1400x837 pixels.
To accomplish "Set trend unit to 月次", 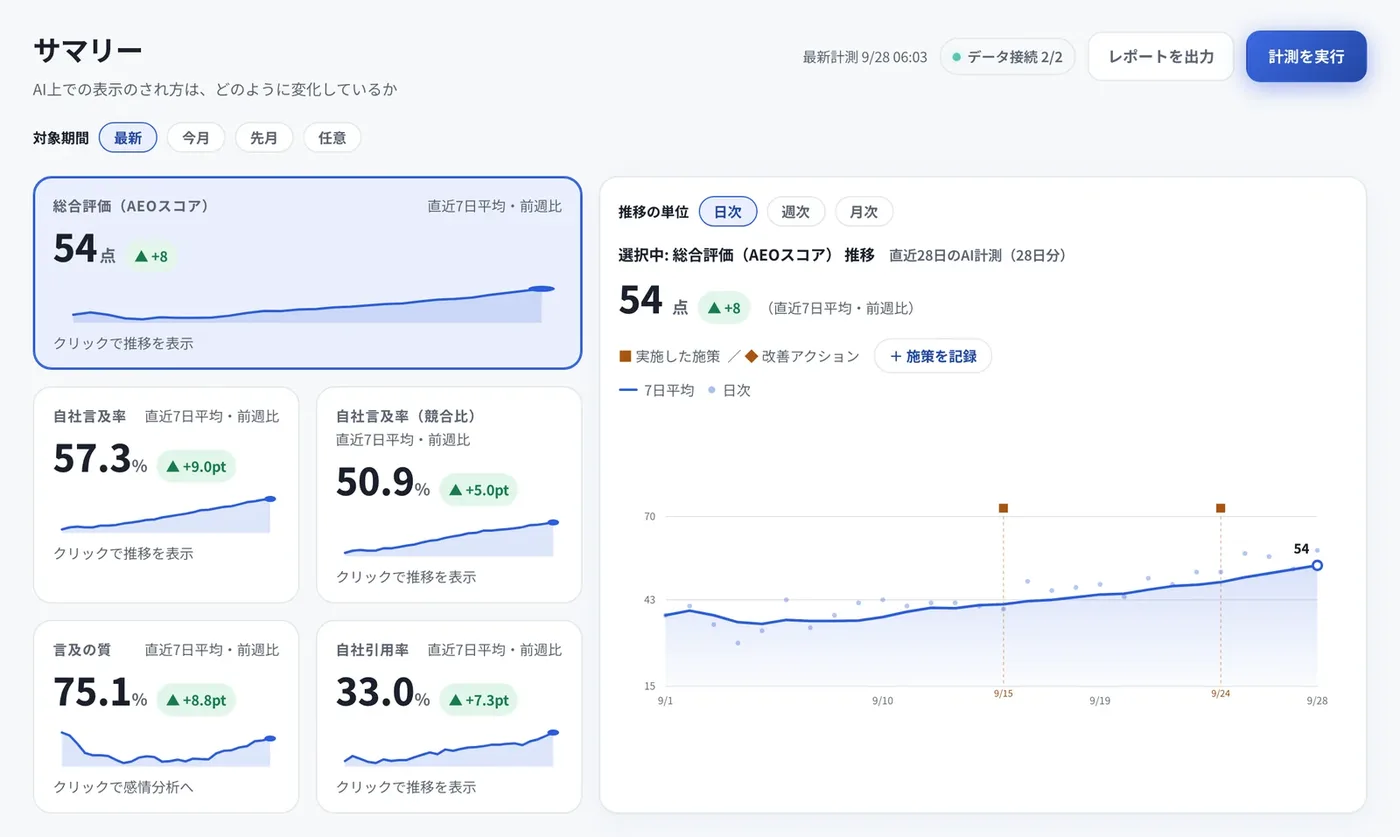I will coord(864,212).
